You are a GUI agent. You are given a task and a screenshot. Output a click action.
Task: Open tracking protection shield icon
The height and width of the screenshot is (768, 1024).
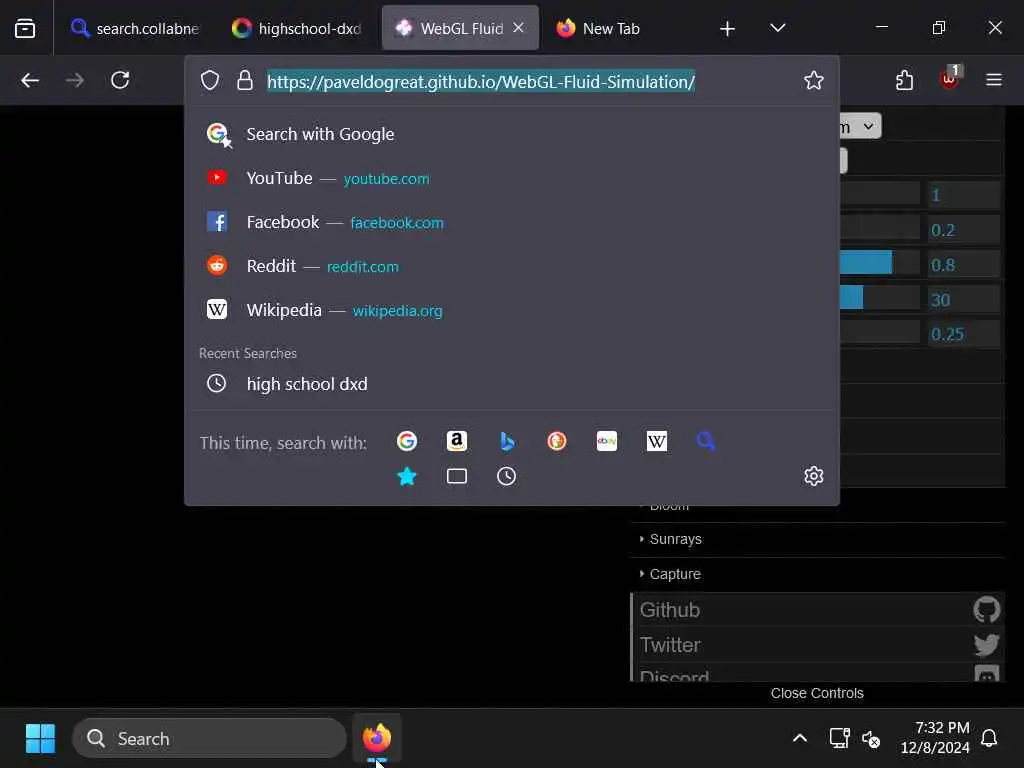tap(210, 81)
